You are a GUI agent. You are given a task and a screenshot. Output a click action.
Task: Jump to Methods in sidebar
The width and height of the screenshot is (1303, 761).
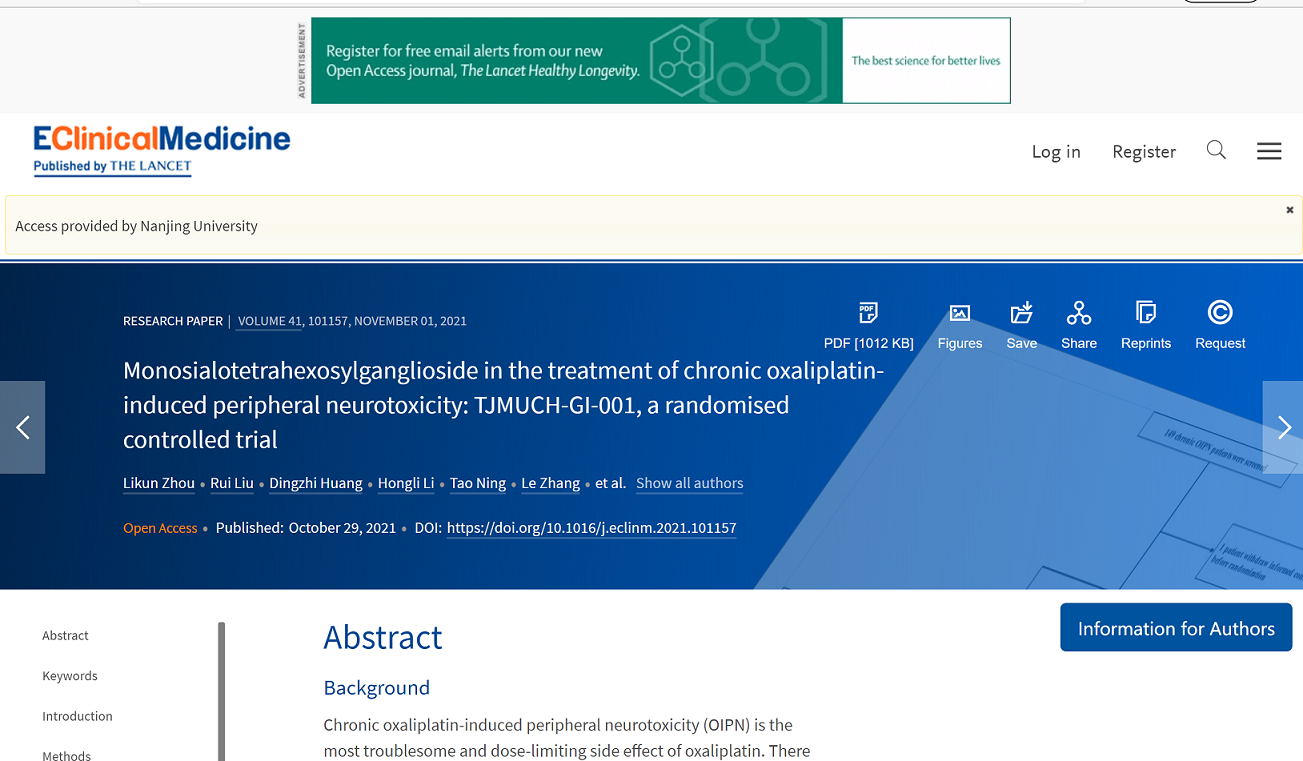click(66, 755)
